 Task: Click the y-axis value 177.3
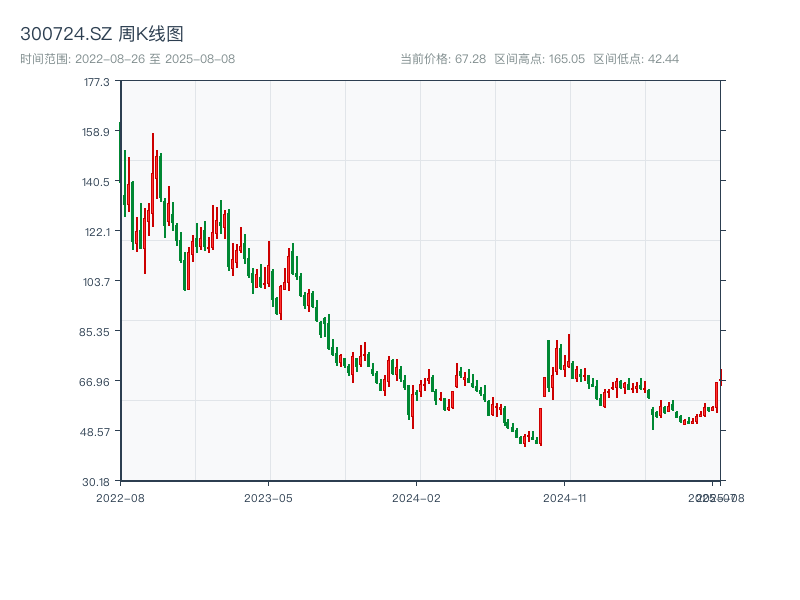click(96, 82)
